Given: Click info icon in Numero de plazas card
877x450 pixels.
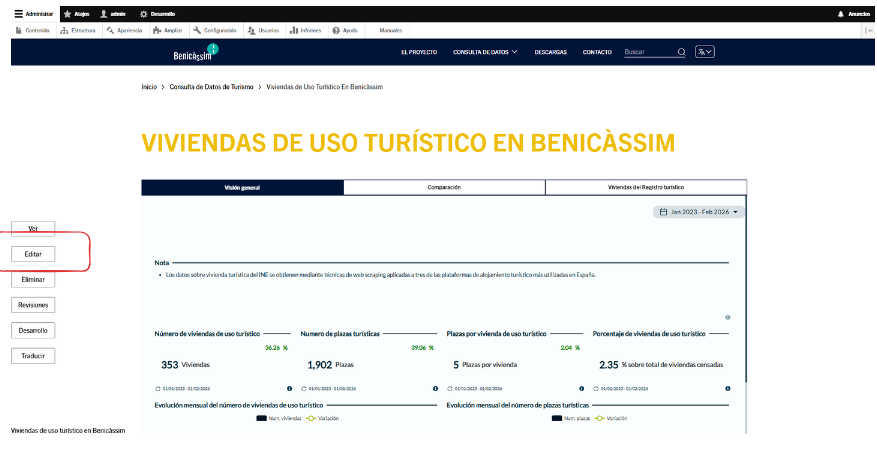Looking at the screenshot, I should 435,389.
